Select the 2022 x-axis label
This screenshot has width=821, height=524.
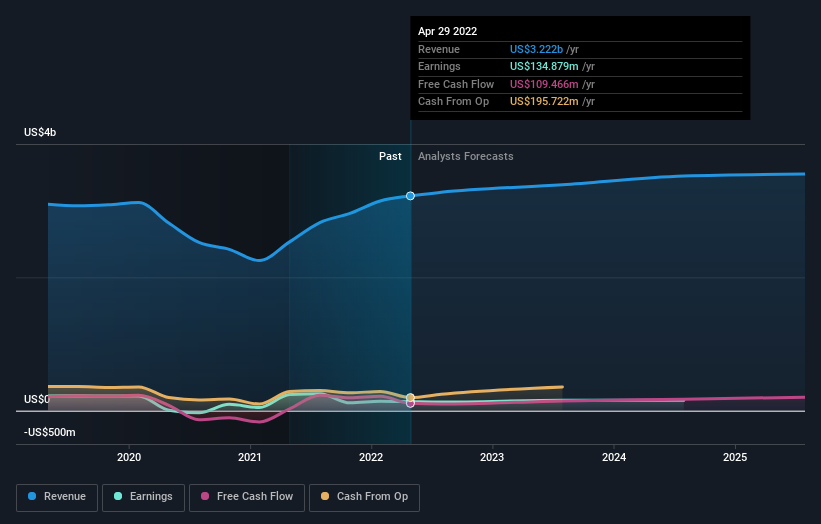371,458
